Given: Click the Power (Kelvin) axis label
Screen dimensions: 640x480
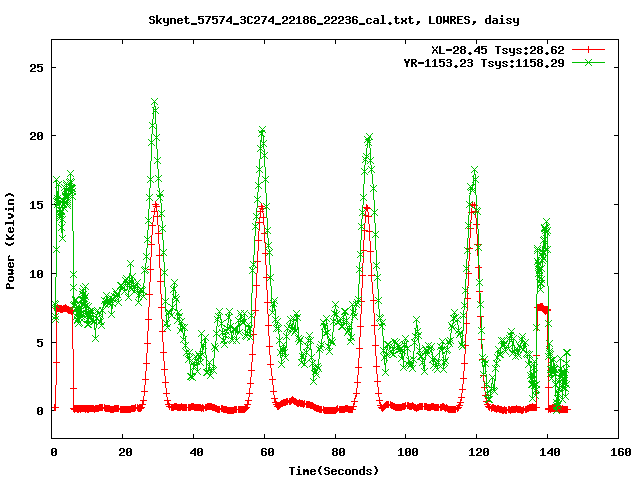Looking at the screenshot, I should point(10,241).
